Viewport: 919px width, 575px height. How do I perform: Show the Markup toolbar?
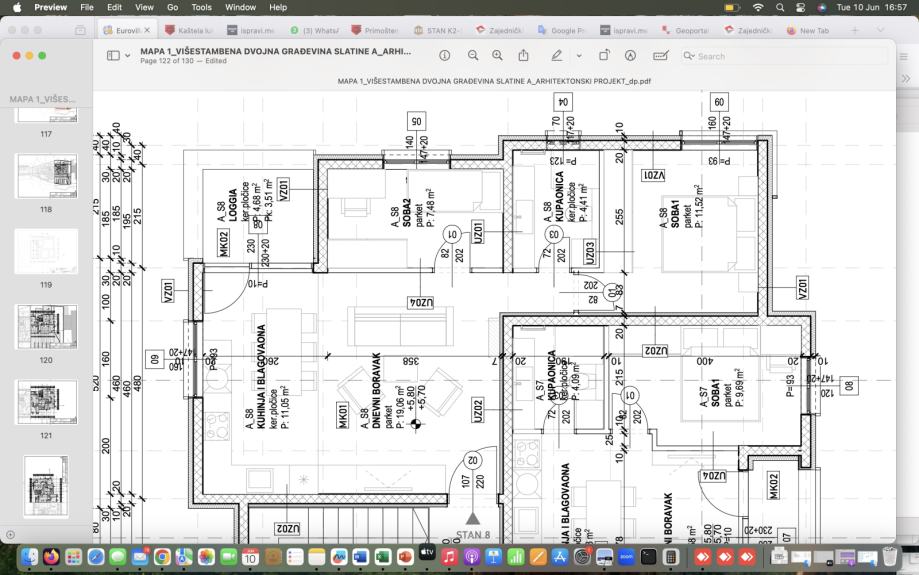(x=630, y=56)
